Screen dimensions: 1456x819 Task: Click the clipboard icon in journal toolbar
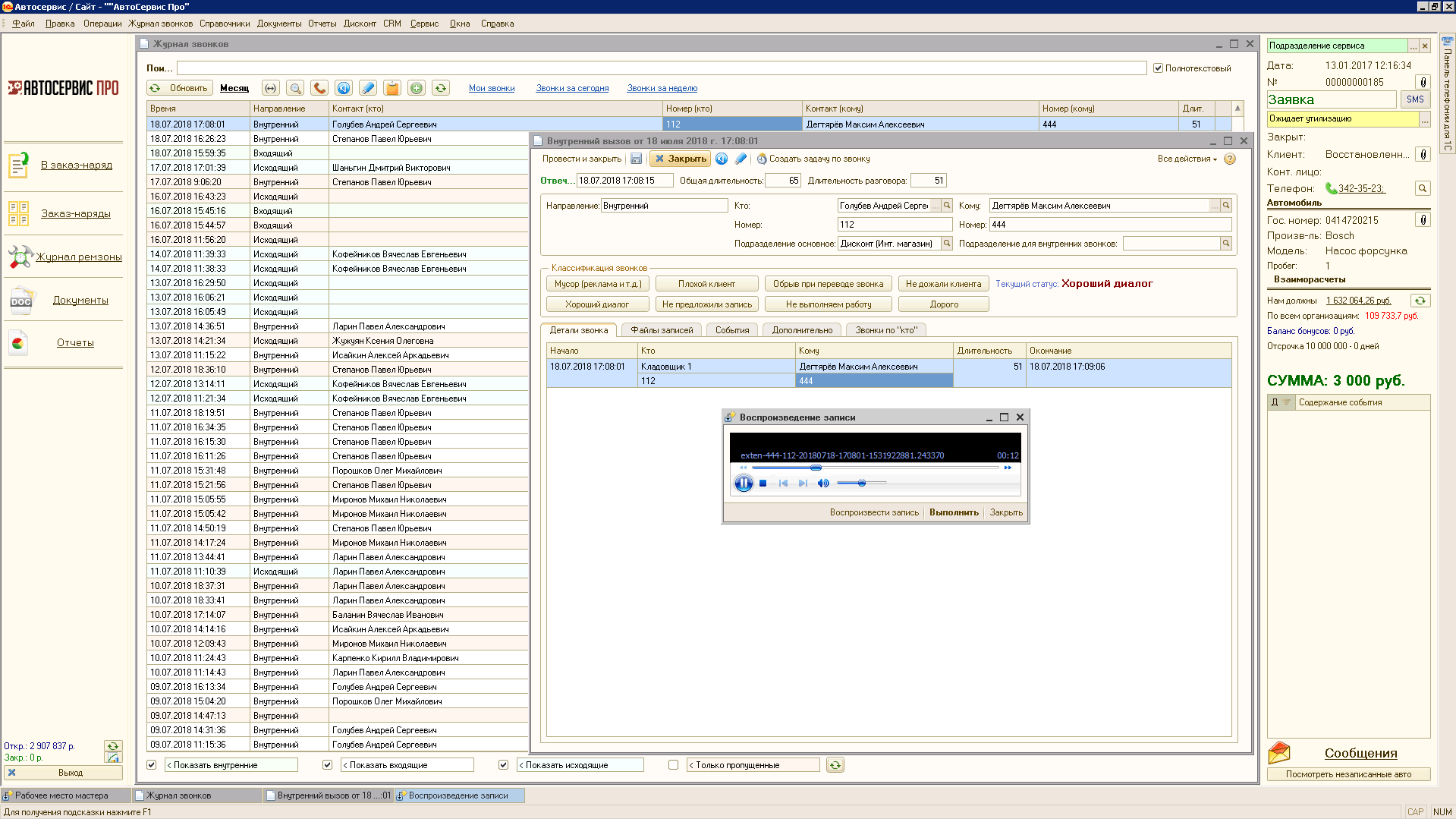392,88
